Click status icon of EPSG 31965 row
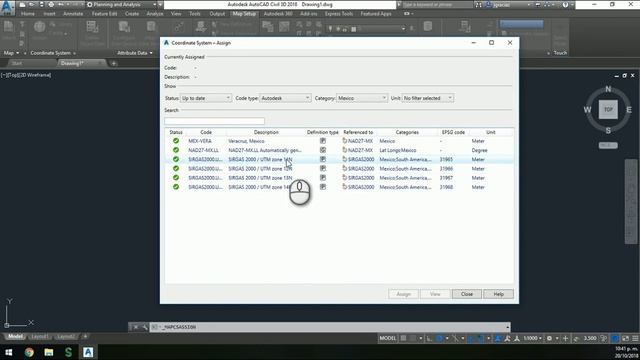Image resolution: width=640 pixels, height=360 pixels. [176, 159]
